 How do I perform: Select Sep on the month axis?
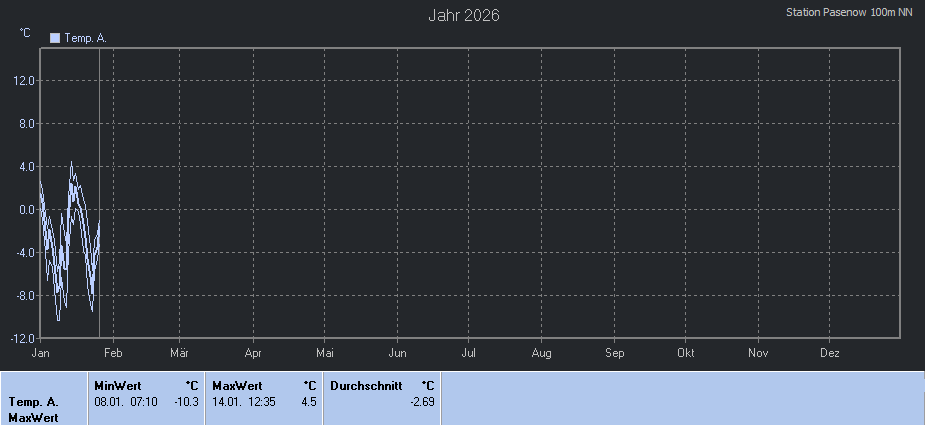point(614,353)
